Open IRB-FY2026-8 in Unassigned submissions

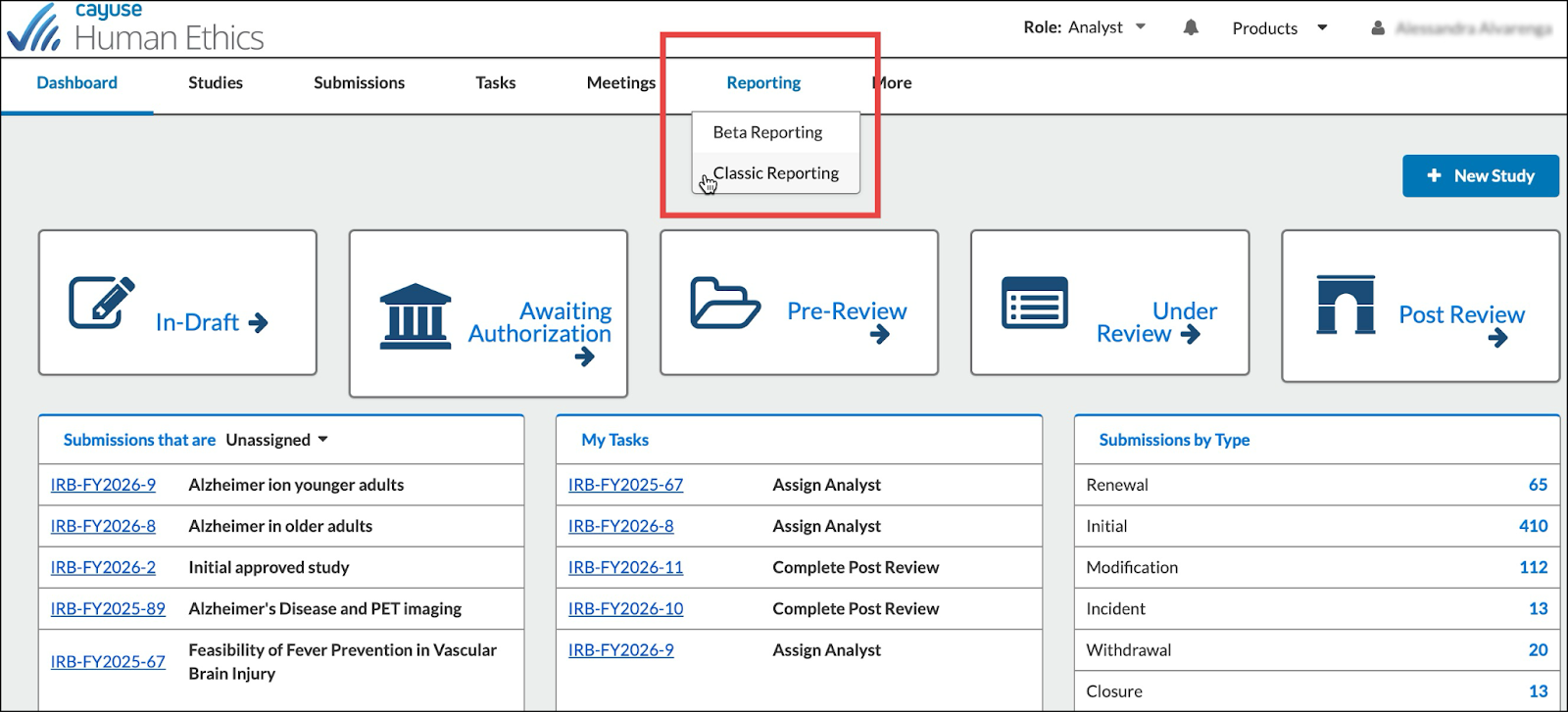(103, 526)
